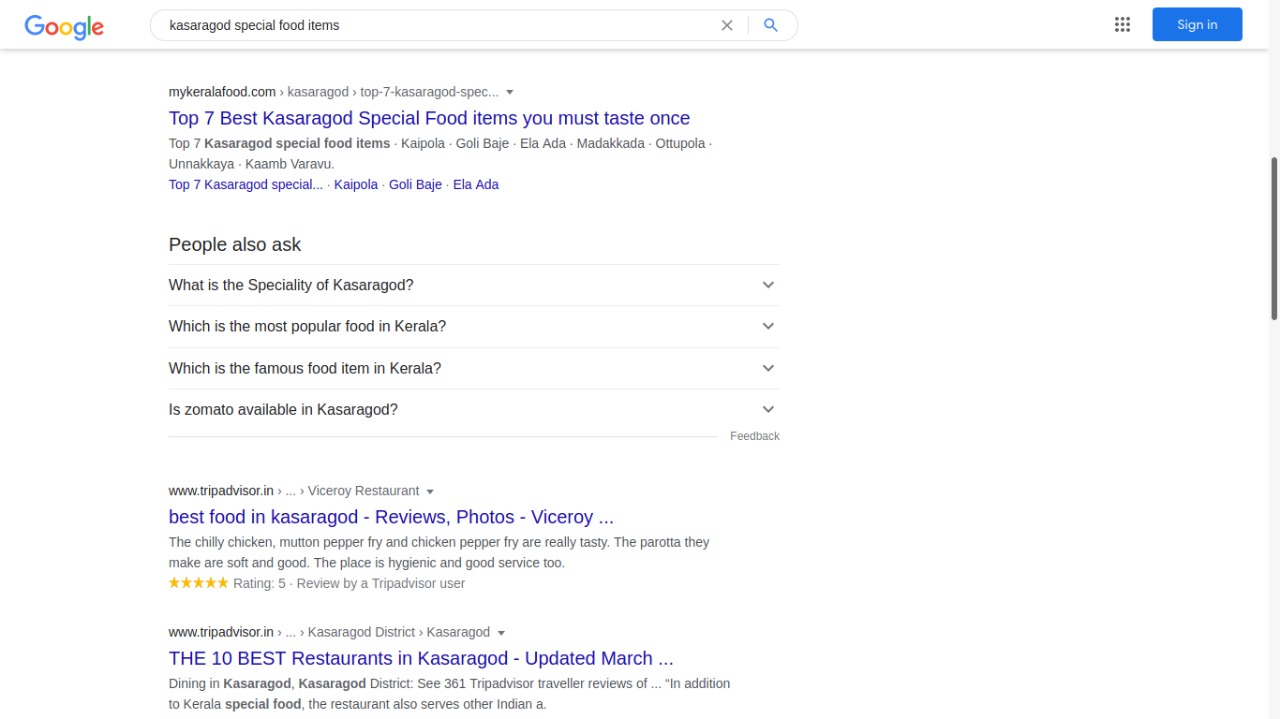1280x719 pixels.
Task: Open Top 7 Best Kasaragod Special Food result
Action: point(429,118)
